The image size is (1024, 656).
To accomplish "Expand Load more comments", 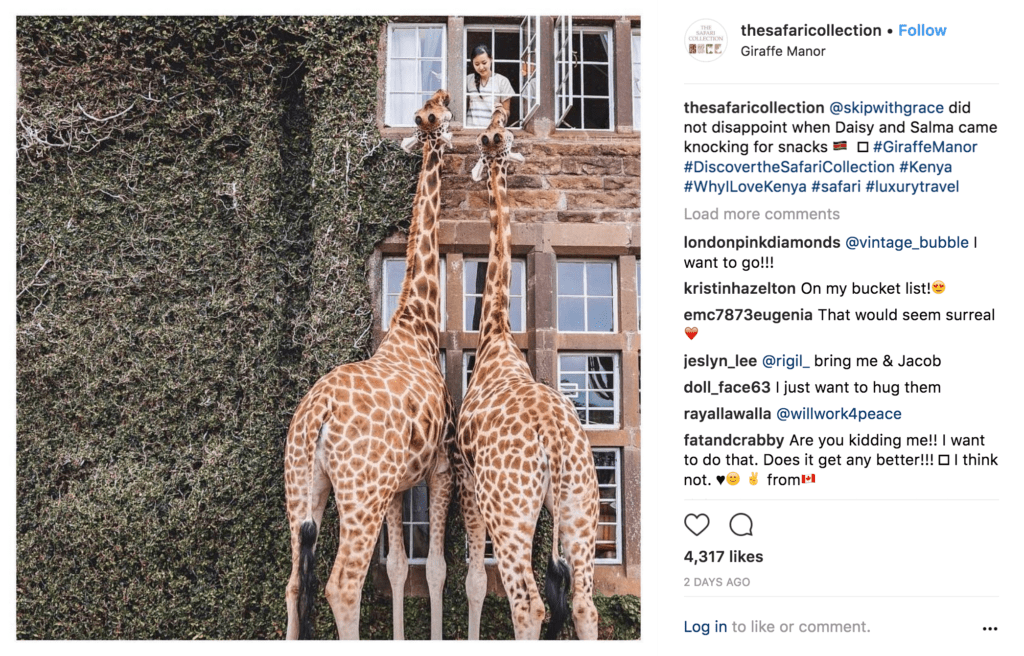I will [x=761, y=214].
